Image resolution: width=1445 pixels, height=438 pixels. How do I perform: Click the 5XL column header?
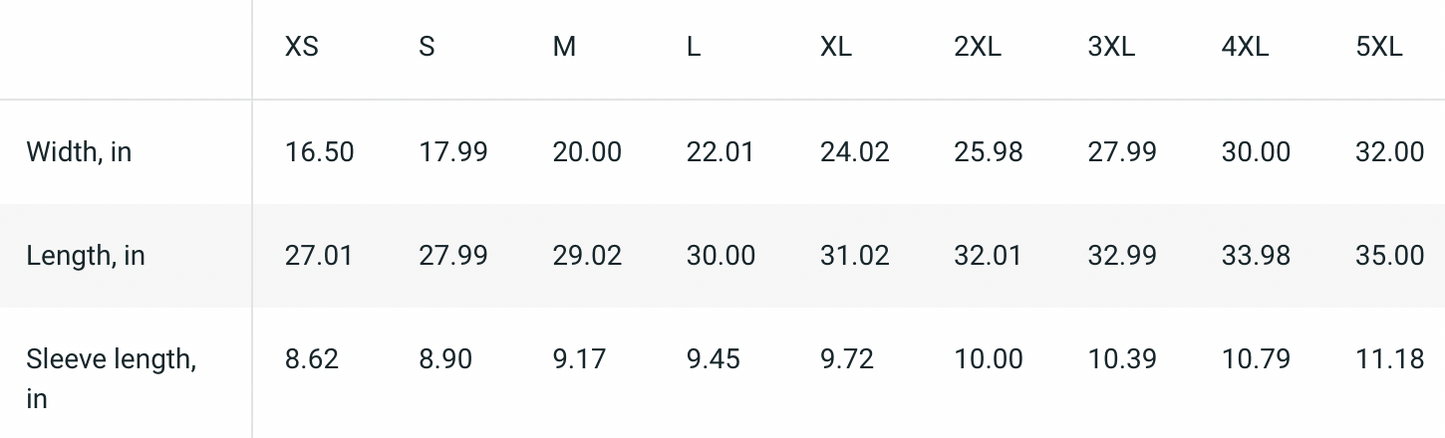pos(1379,47)
